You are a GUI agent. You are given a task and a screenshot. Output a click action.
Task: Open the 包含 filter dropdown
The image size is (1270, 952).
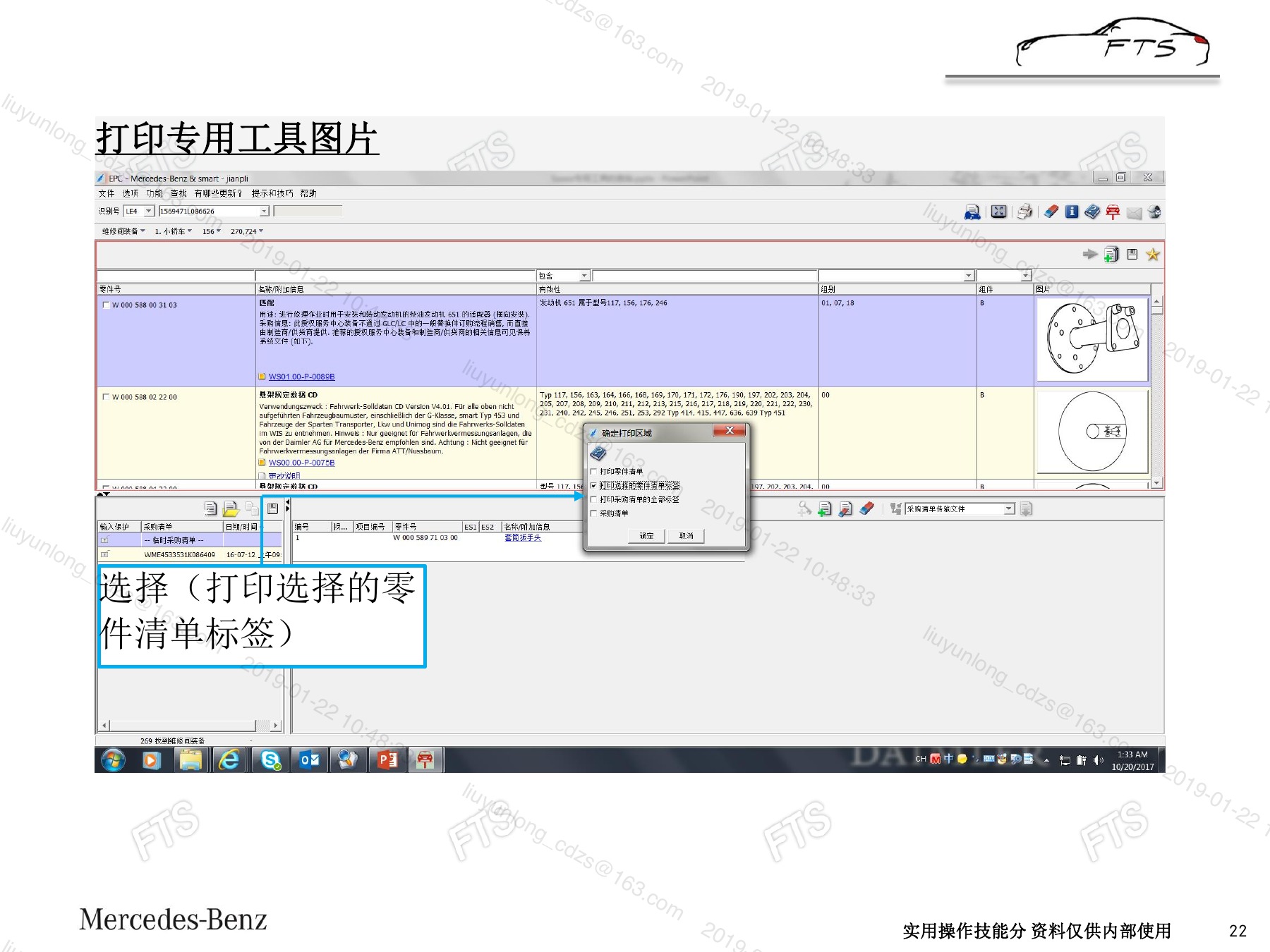(x=585, y=276)
